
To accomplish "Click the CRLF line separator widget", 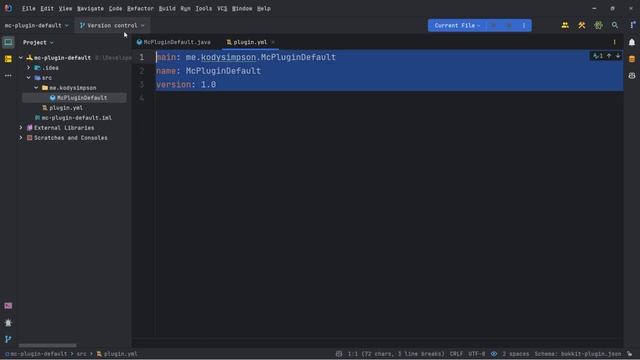I will pos(456,354).
